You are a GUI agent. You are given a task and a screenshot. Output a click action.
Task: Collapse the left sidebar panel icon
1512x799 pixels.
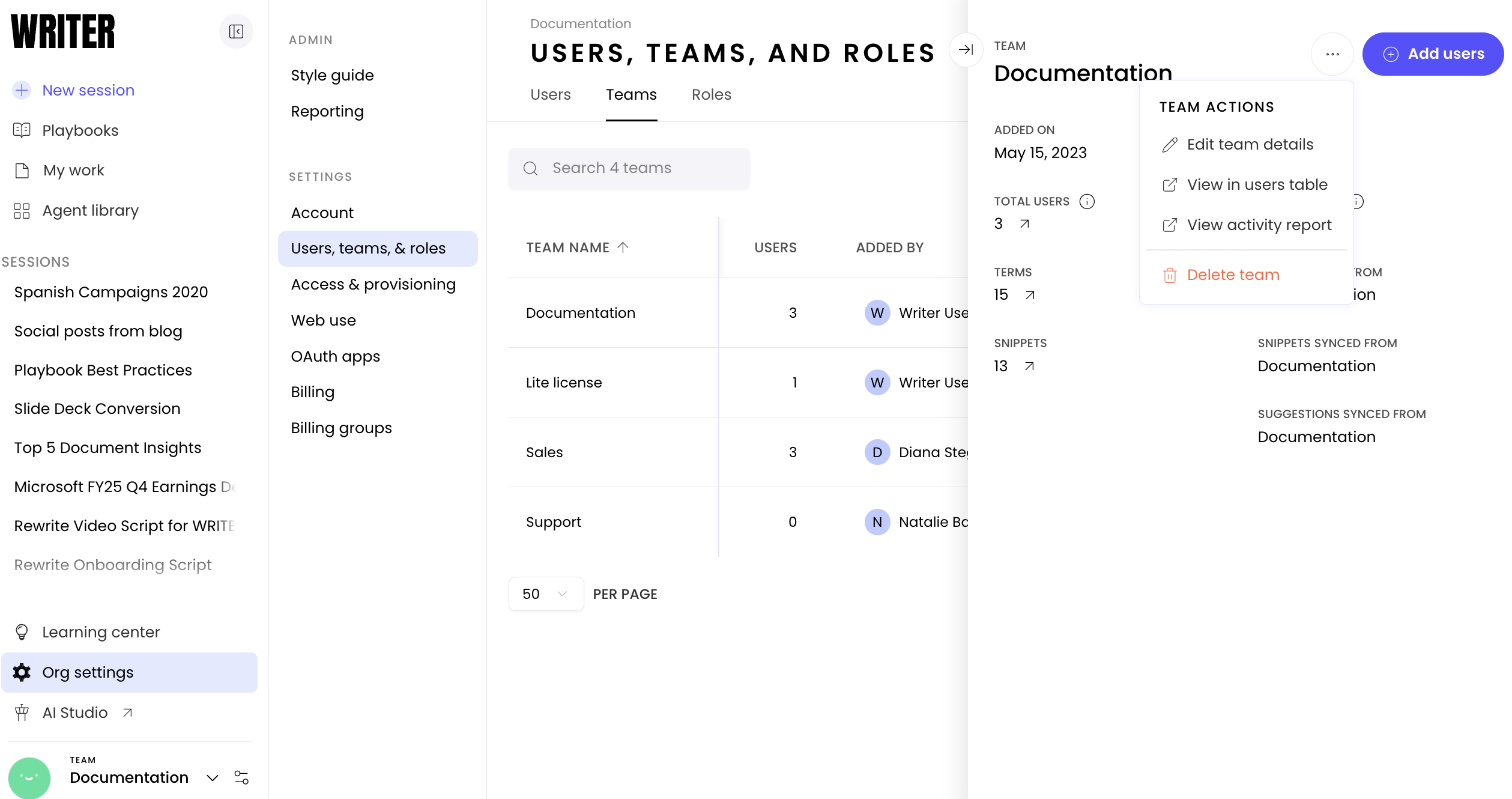236,31
